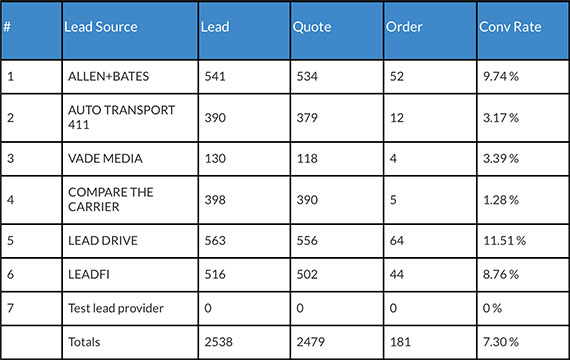Screen dimensions: 570x360
Task: Click order count '5'
Action: pyautogui.click(x=393, y=200)
